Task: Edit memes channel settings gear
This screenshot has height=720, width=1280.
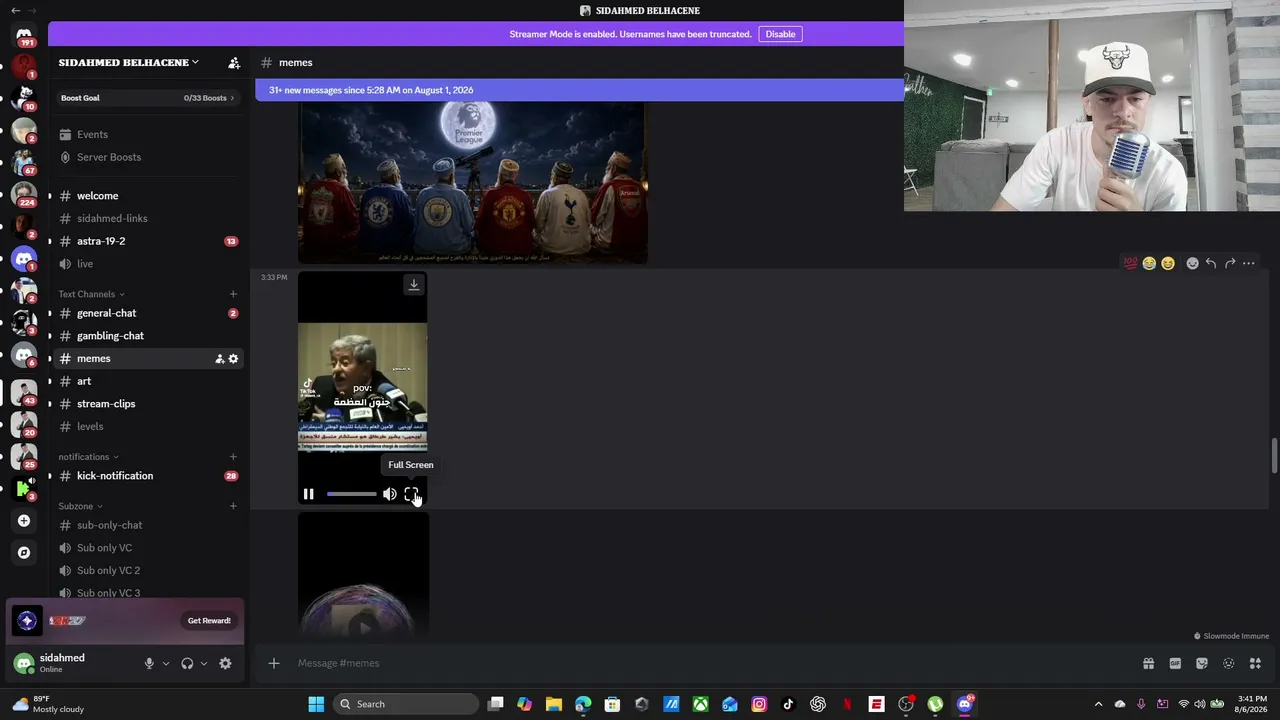Action: pos(234,359)
